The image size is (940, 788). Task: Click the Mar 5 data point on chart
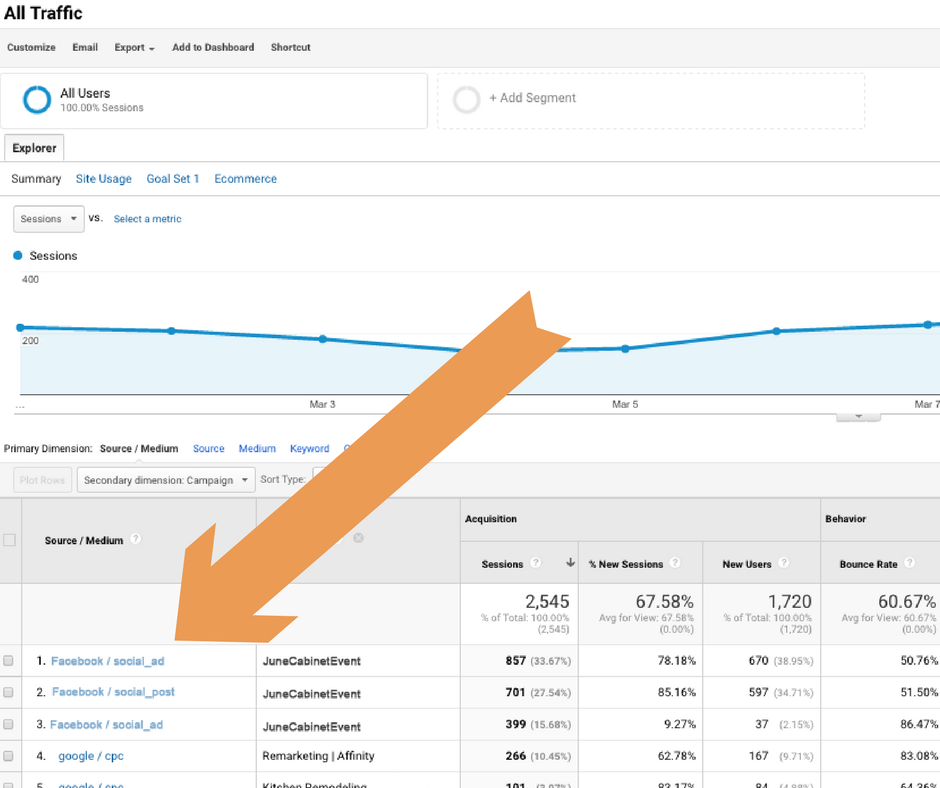tap(625, 349)
